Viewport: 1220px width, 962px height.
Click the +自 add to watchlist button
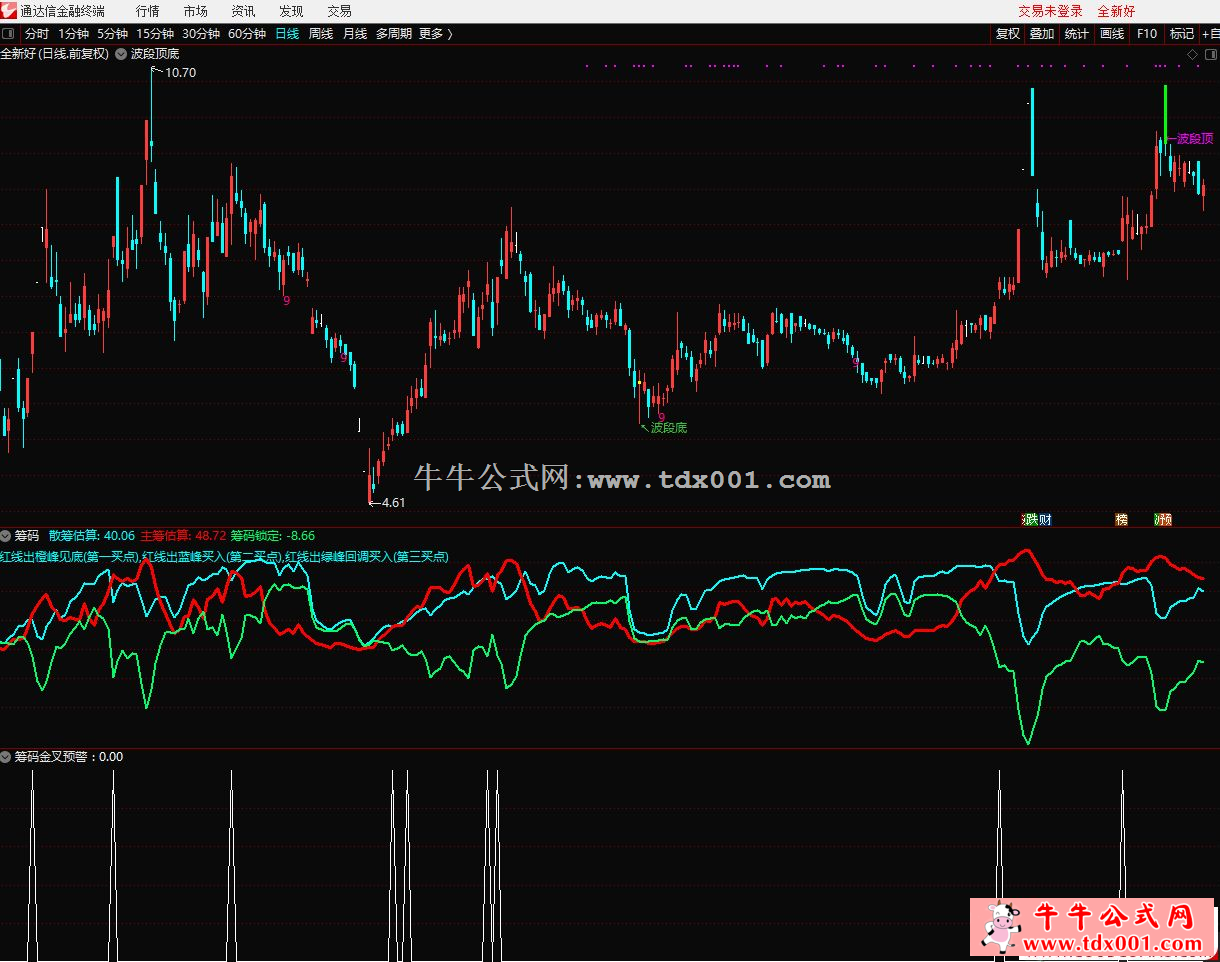[x=1210, y=34]
